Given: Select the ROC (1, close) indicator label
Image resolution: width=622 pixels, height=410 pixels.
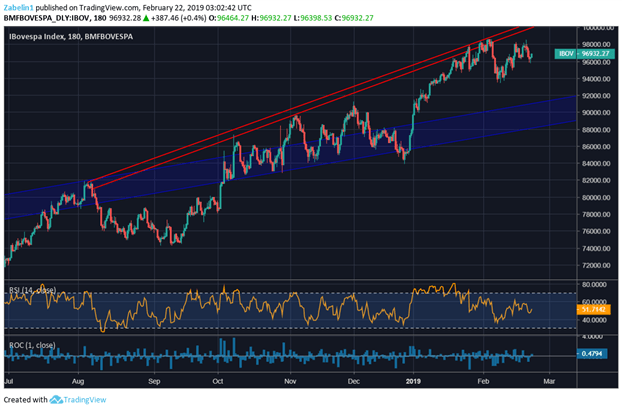Looking at the screenshot, I should 32,345.
